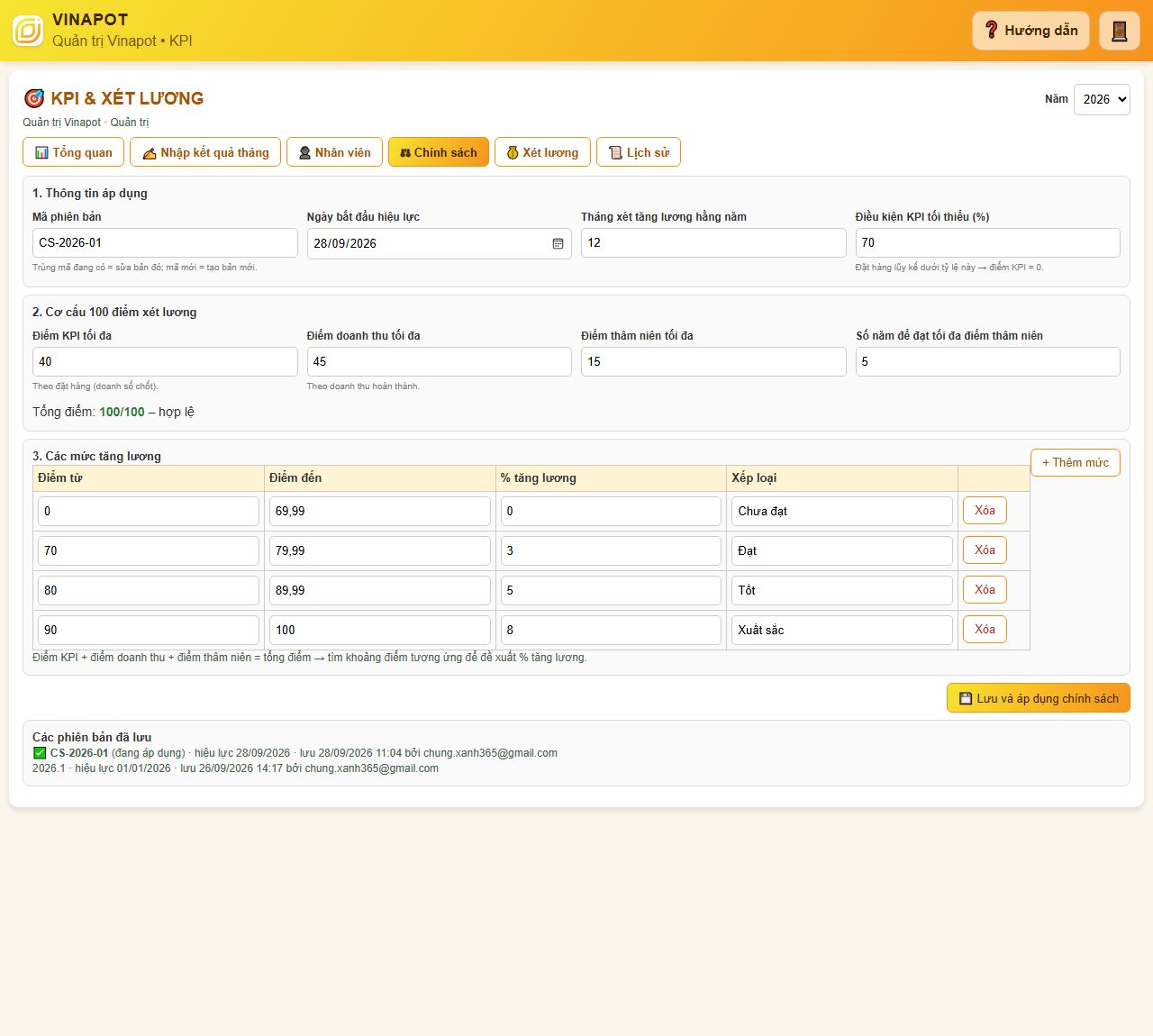
Task: Click the Điểm KPI tối đa field
Action: [165, 361]
